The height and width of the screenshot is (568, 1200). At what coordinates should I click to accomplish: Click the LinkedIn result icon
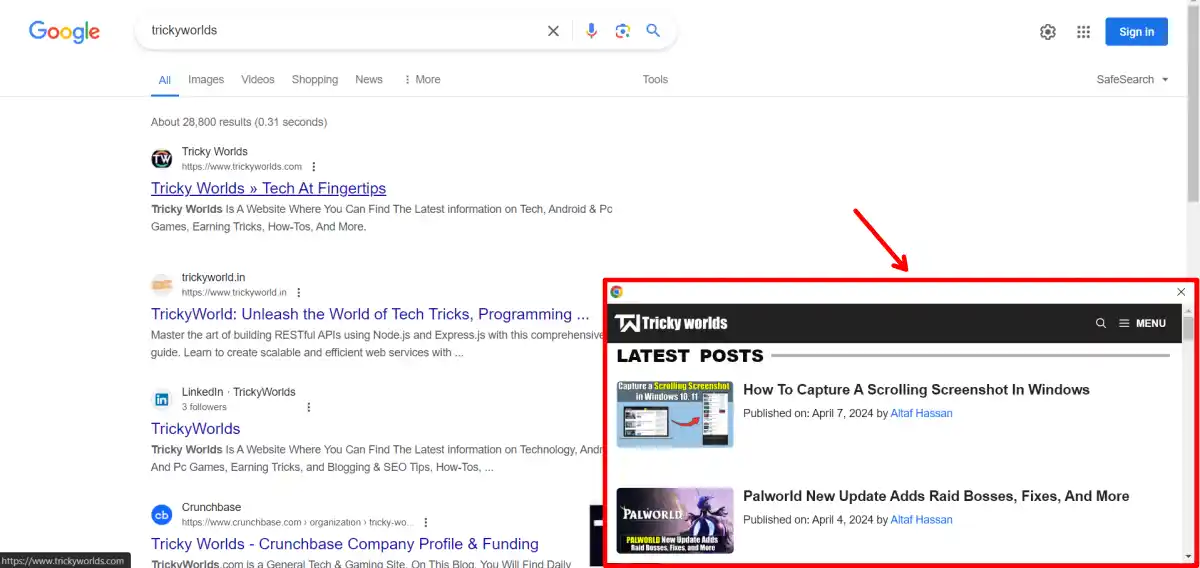[x=161, y=400]
